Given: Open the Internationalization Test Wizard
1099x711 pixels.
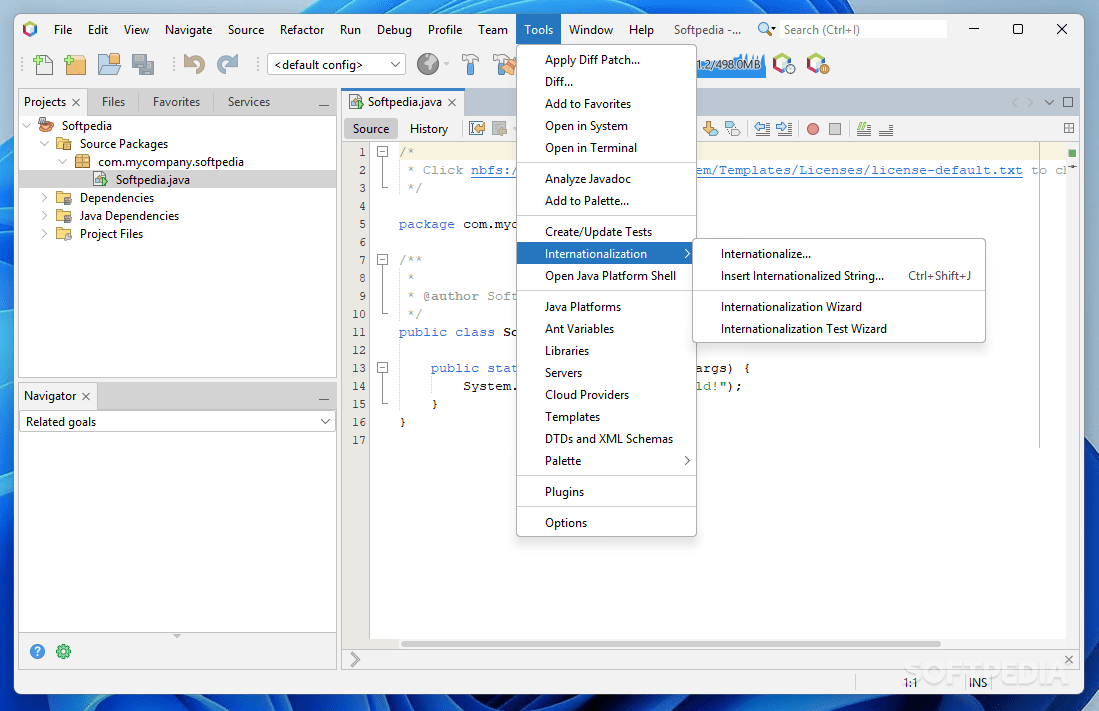Looking at the screenshot, I should (839, 329).
